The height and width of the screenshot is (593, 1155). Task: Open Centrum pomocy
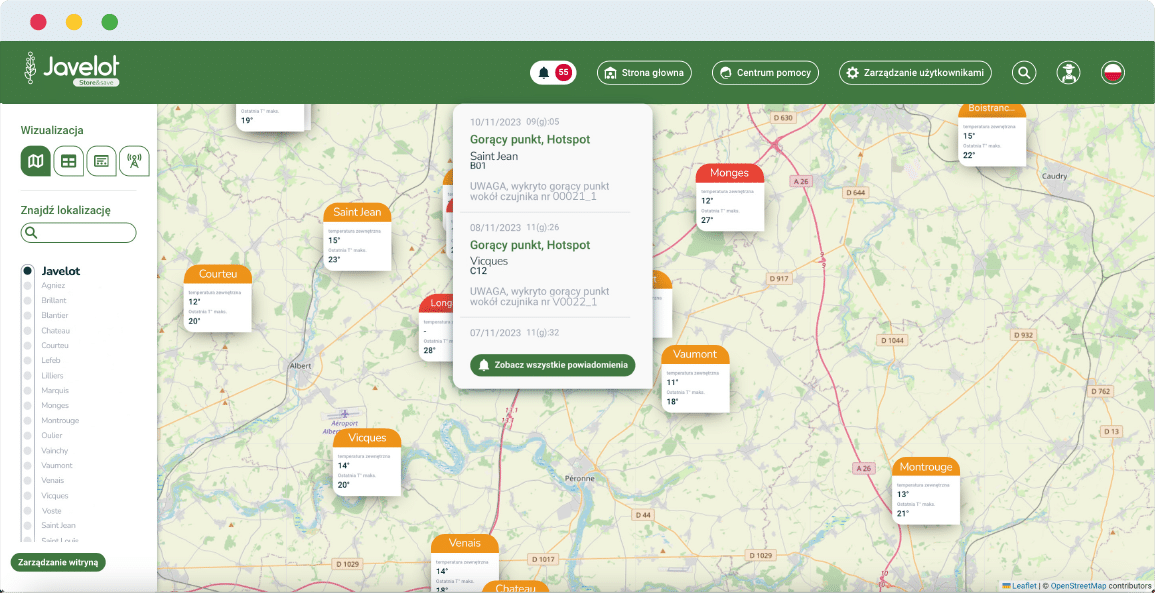[765, 73]
